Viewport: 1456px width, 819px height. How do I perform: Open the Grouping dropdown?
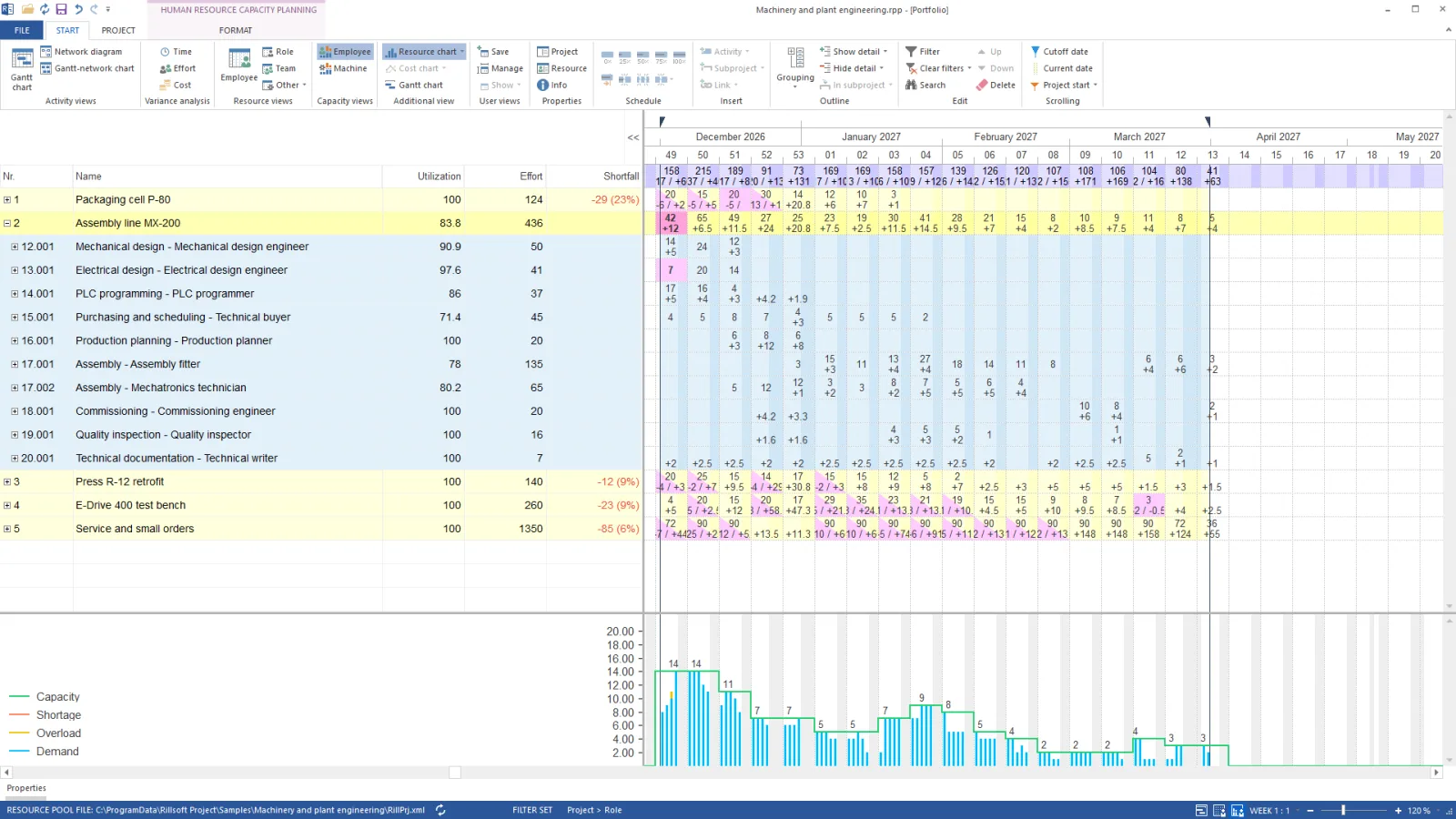pyautogui.click(x=795, y=66)
